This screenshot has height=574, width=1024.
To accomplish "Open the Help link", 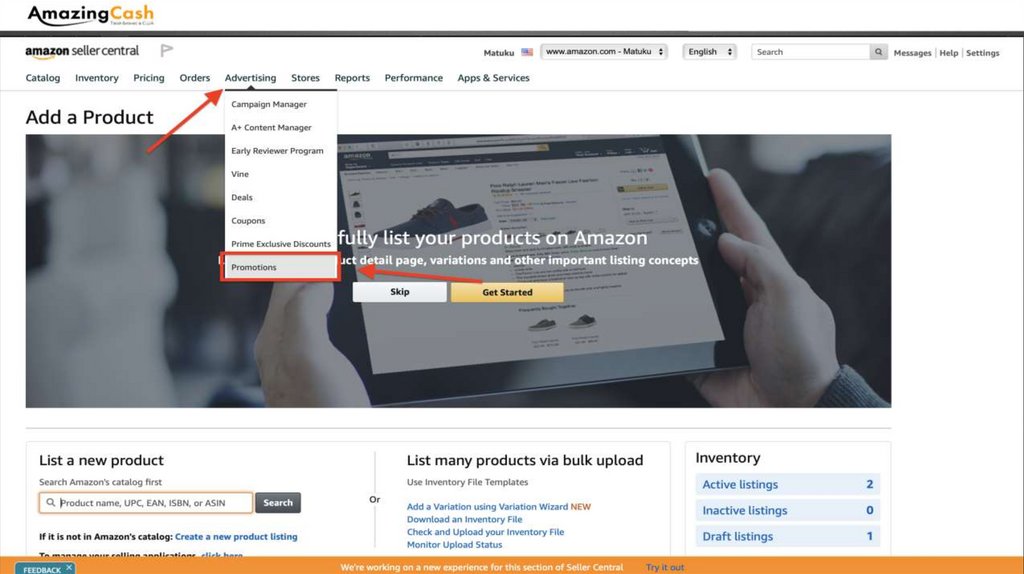I will click(x=948, y=53).
